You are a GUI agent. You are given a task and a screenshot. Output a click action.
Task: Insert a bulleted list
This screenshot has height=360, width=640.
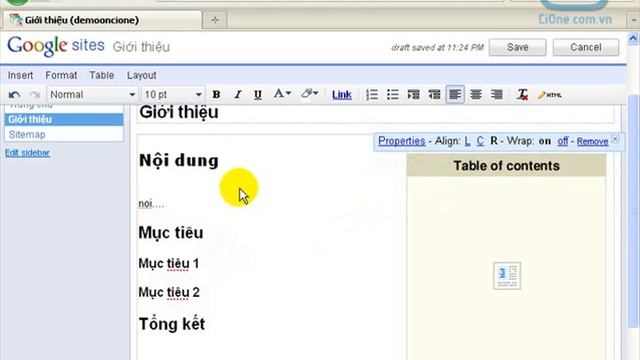(x=393, y=95)
